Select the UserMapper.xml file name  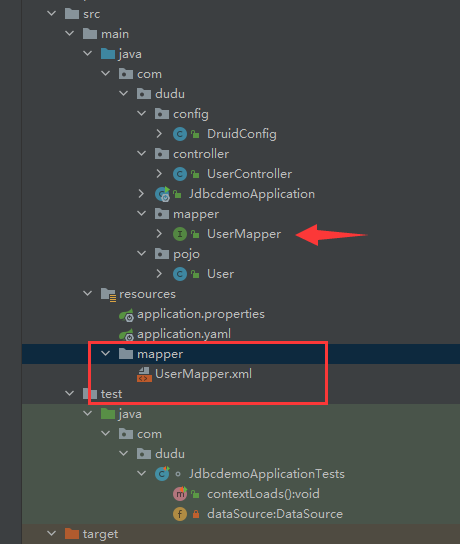(203, 374)
